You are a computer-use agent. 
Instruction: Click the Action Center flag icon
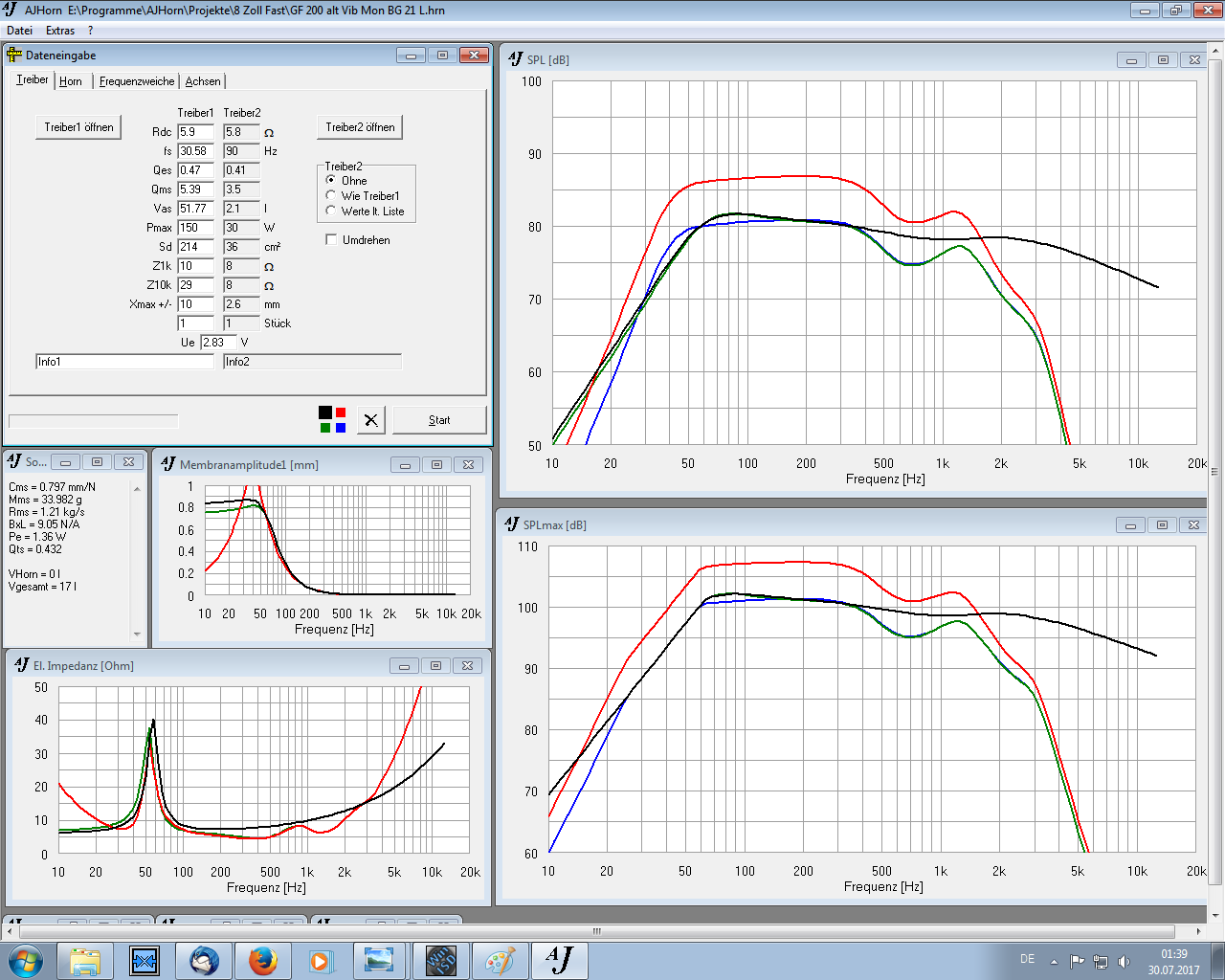[1078, 961]
